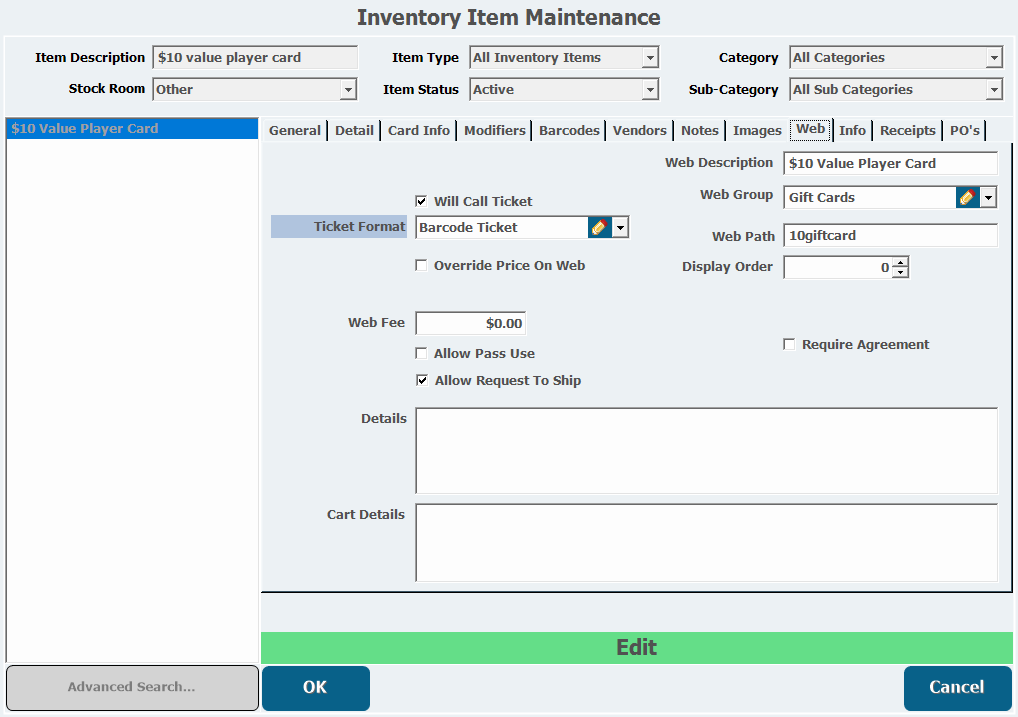Screen dimensions: 1018x717
Task: Click the green Edit bar
Action: click(636, 648)
